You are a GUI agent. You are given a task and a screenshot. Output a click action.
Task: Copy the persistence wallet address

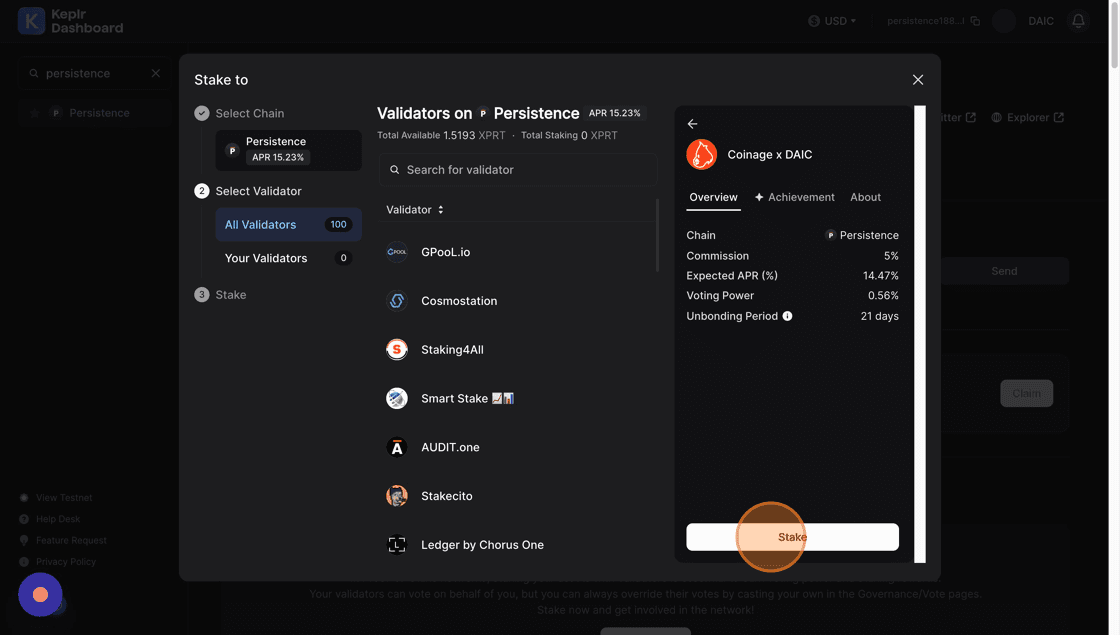975,21
